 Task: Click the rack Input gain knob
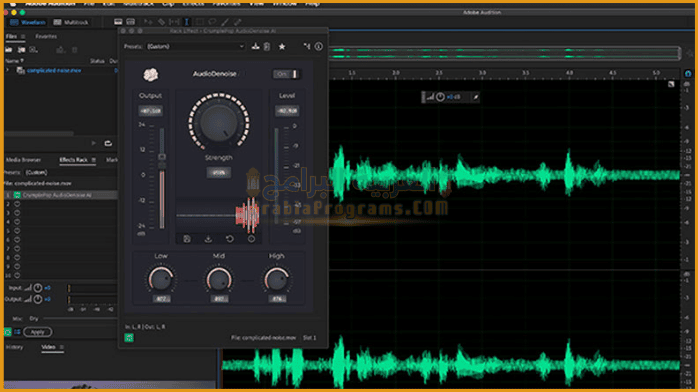coord(38,288)
